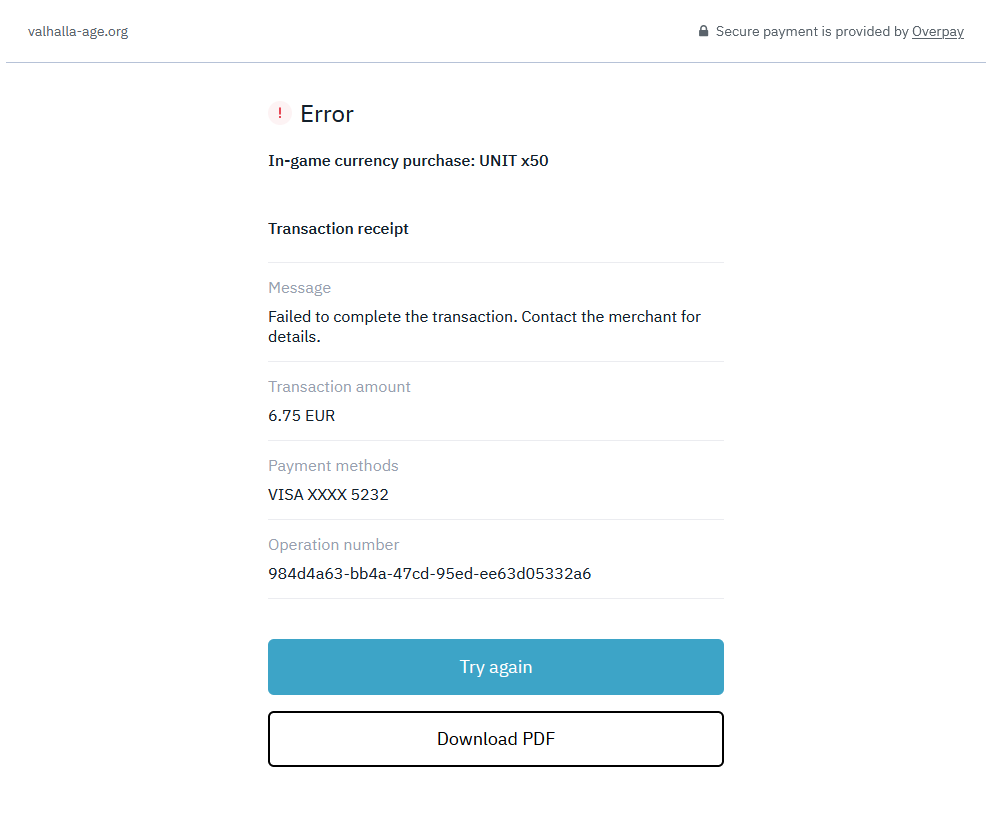Select the 6.75 EUR amount value
The width and height of the screenshot is (997, 823).
301,415
